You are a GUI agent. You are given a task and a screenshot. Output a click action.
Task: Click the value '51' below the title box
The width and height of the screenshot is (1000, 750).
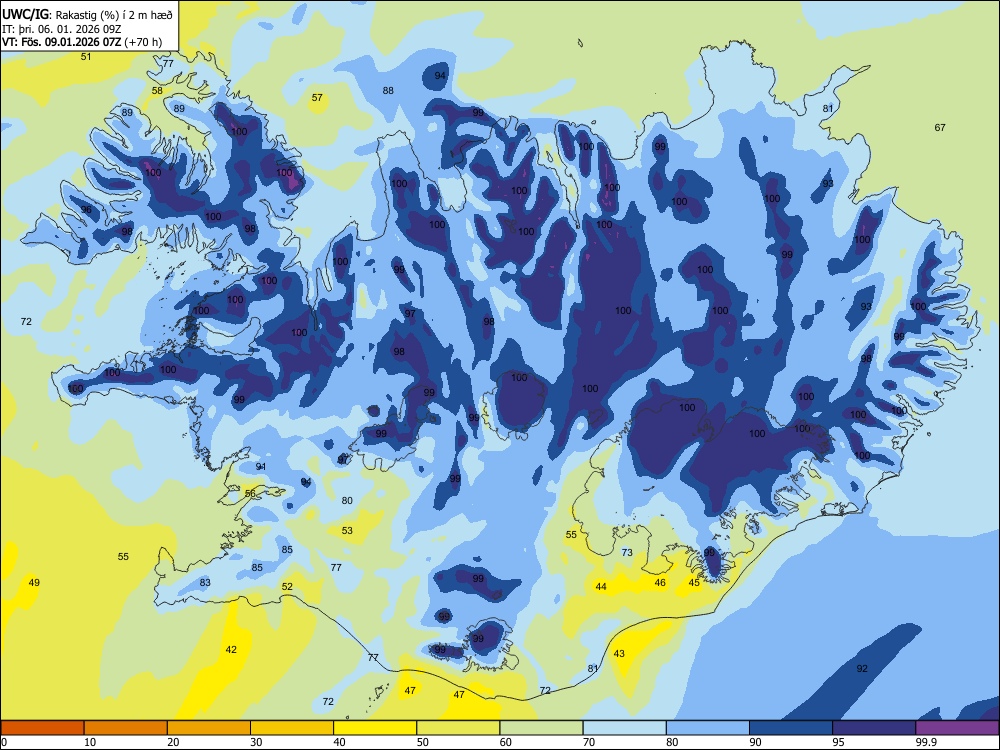(85, 57)
